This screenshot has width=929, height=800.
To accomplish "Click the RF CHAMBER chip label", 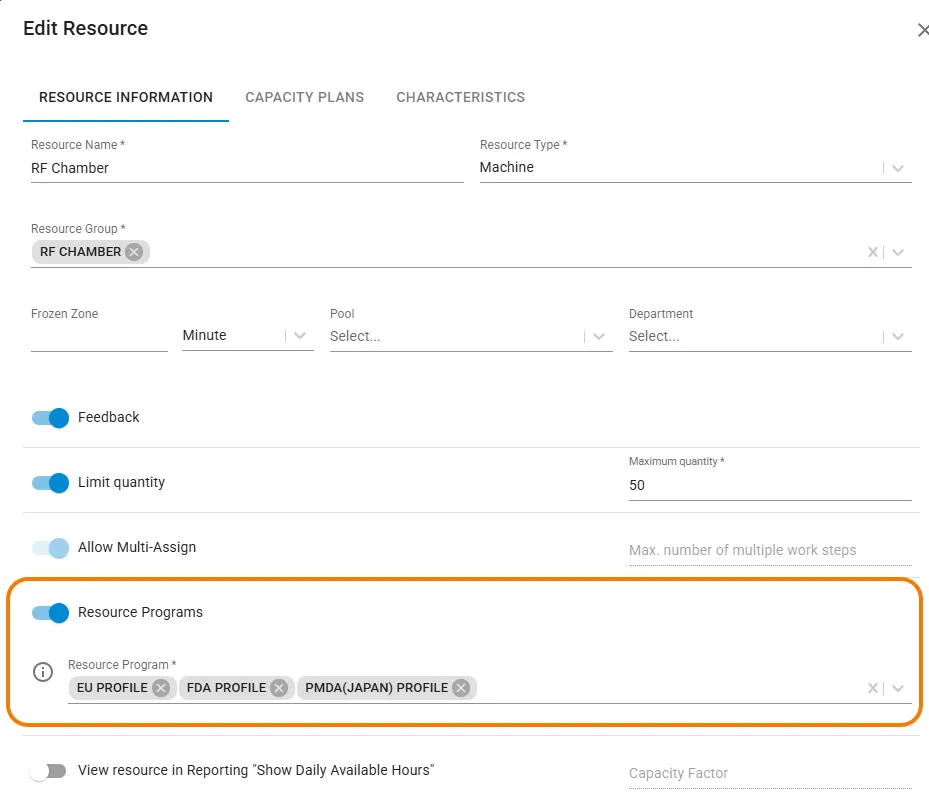I will click(x=81, y=252).
